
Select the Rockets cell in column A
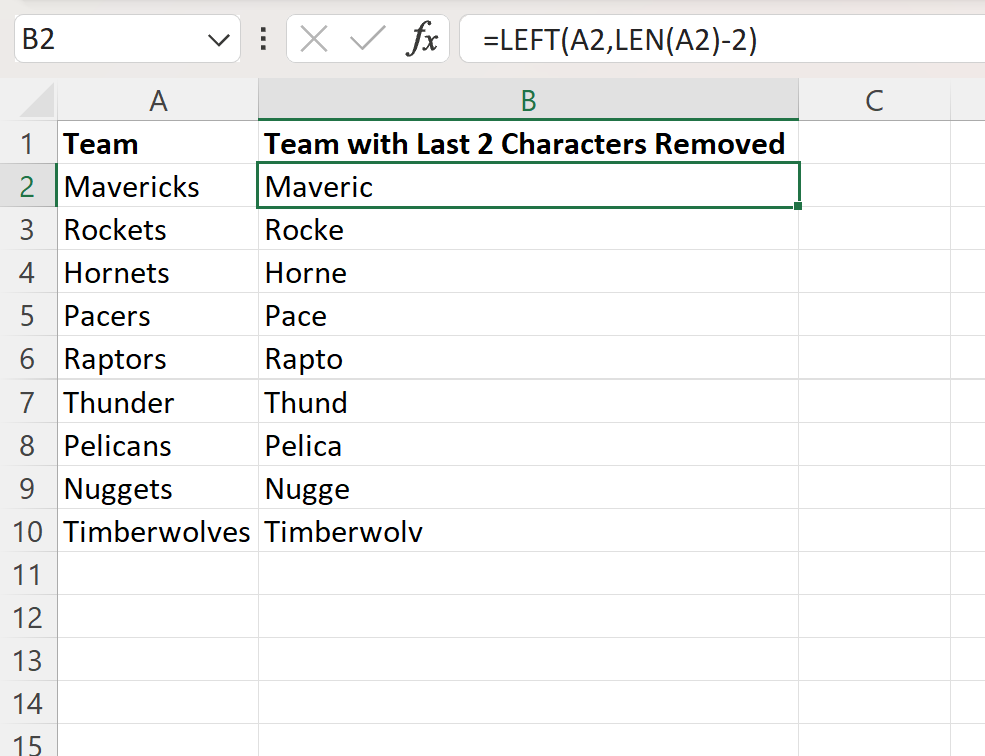click(157, 229)
